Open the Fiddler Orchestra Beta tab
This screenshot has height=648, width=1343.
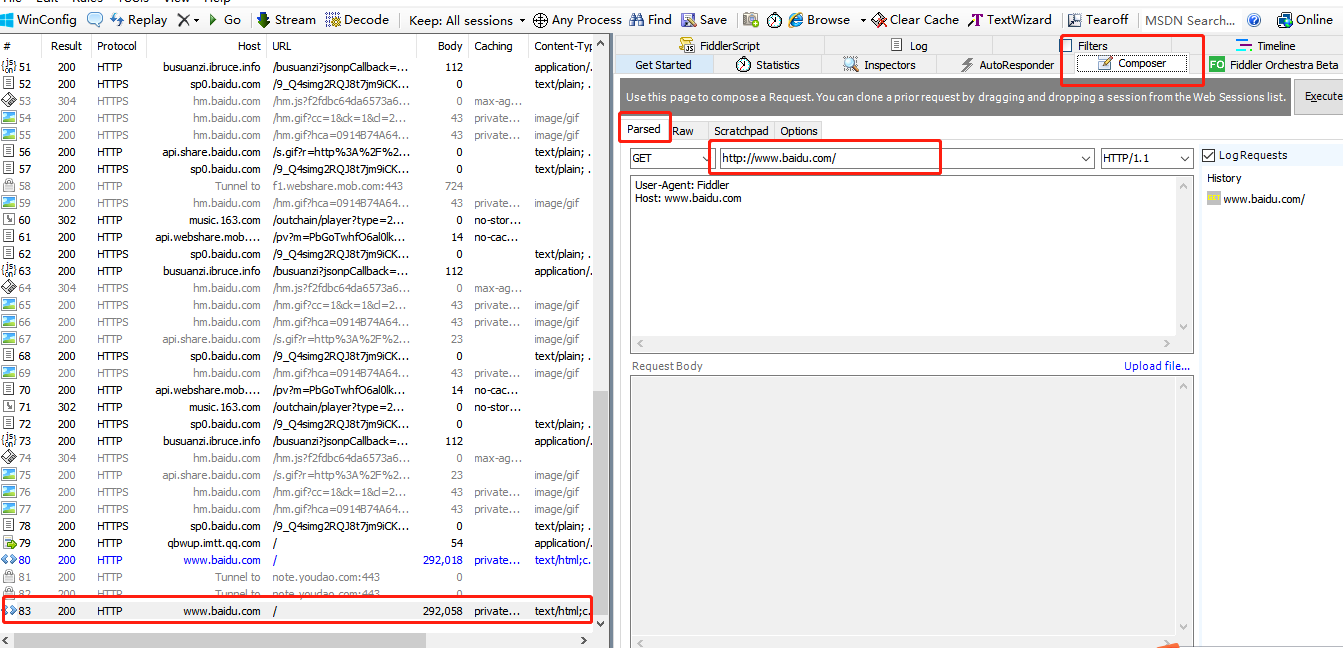click(x=1273, y=65)
